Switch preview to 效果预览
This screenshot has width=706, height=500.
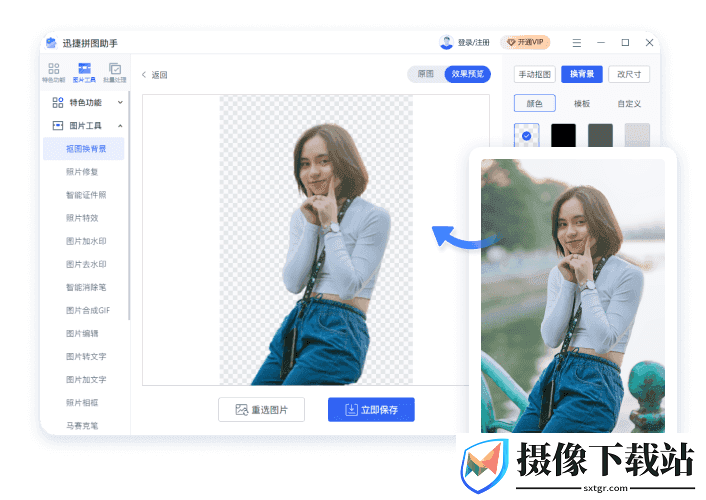pos(467,74)
